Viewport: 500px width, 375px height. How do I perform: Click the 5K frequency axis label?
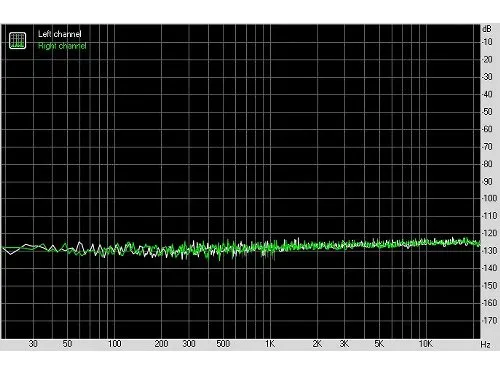point(379,344)
